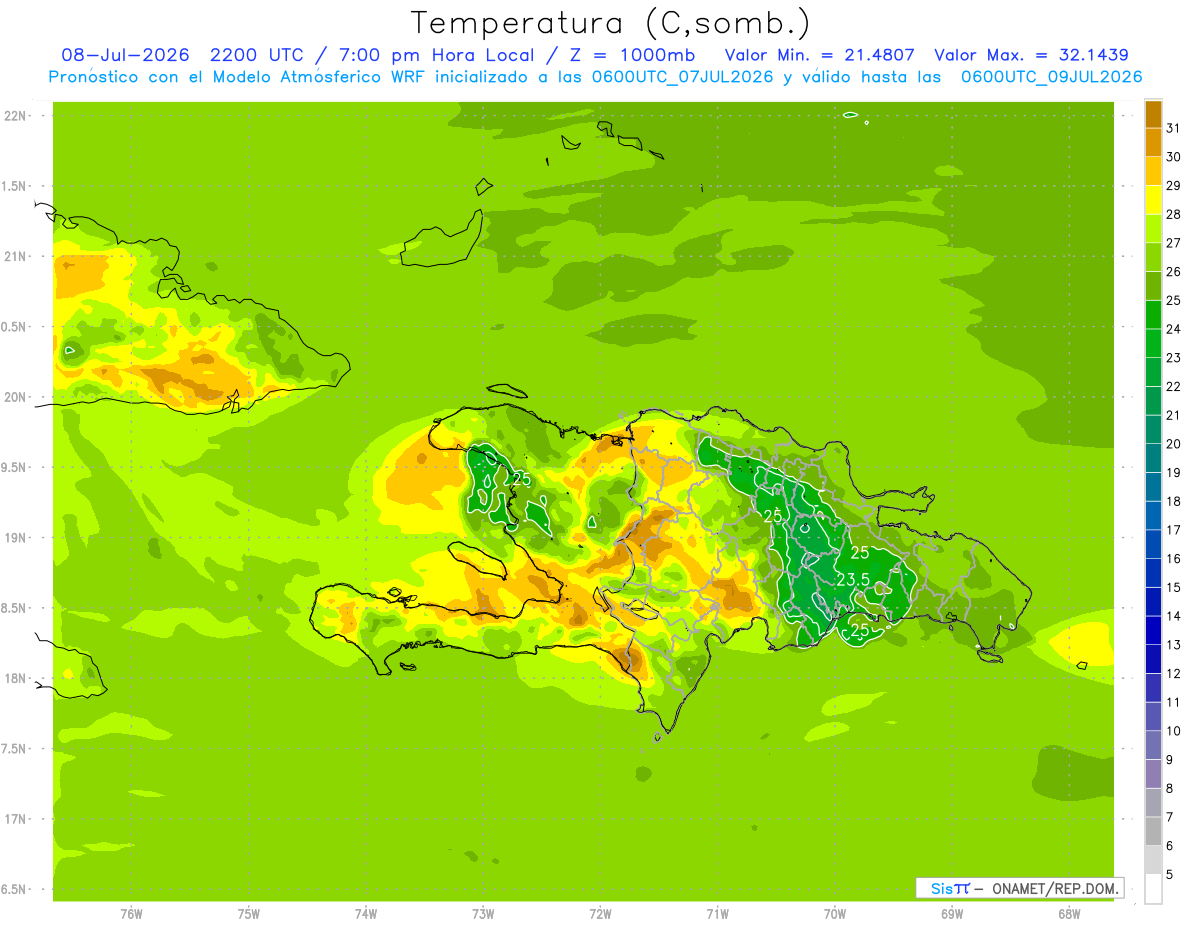1200x927 pixels.
Task: Click legend value 14
Action: click(1174, 616)
